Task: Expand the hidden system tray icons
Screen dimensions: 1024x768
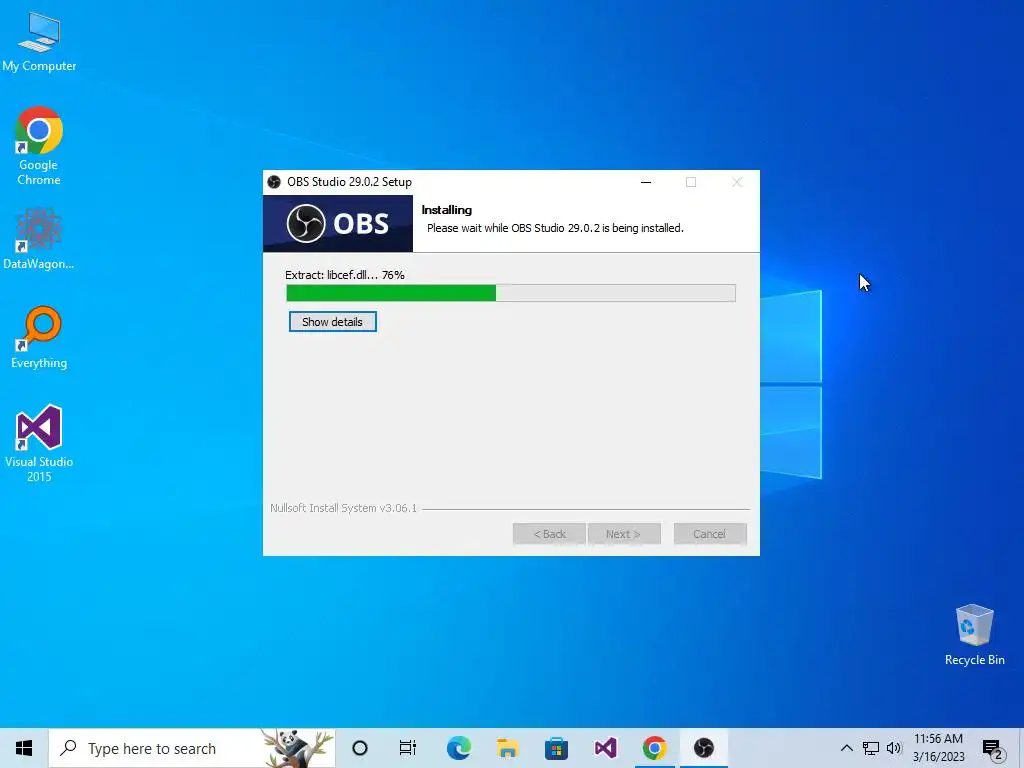Action: (846, 748)
